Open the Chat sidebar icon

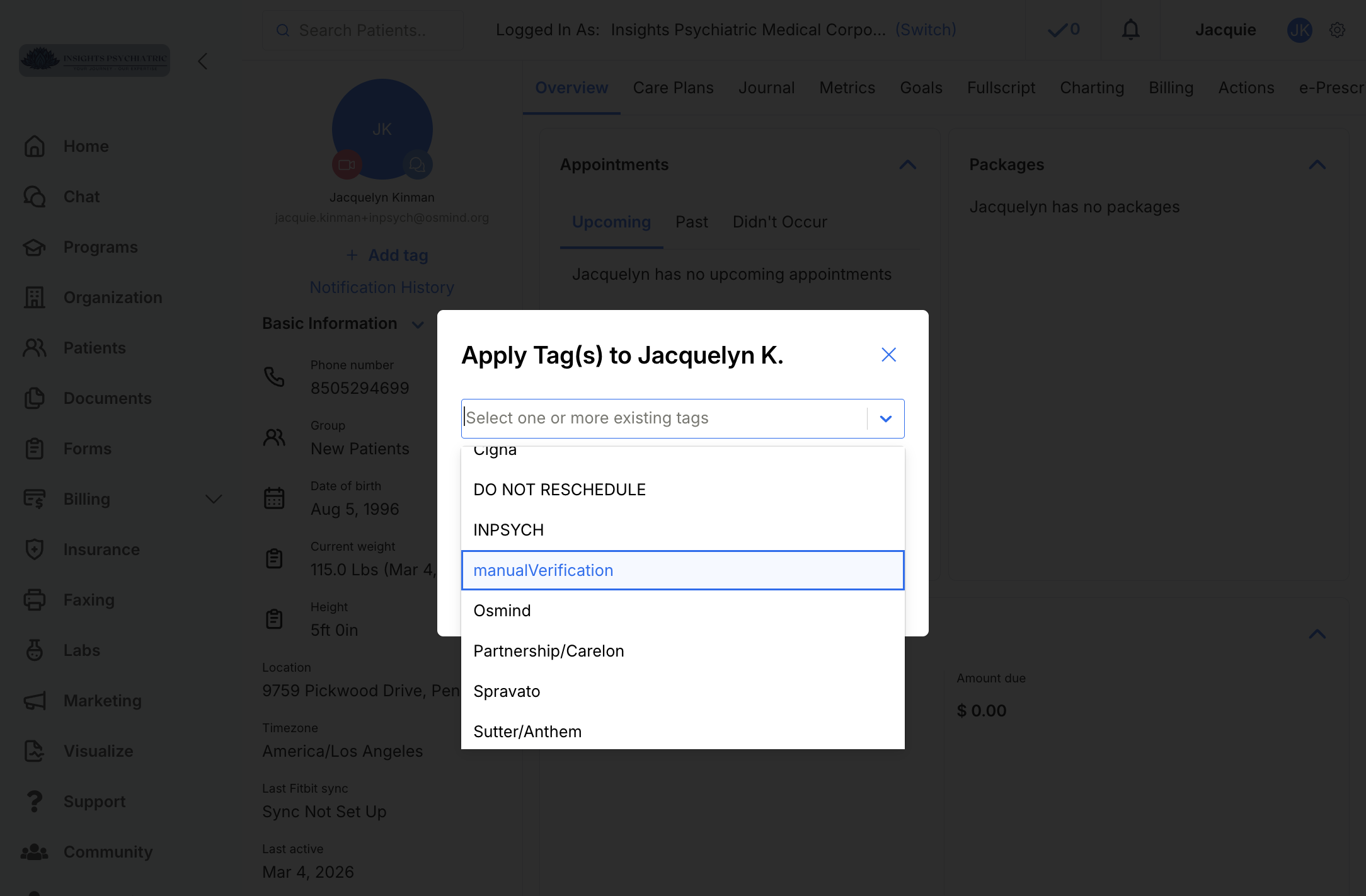click(35, 197)
